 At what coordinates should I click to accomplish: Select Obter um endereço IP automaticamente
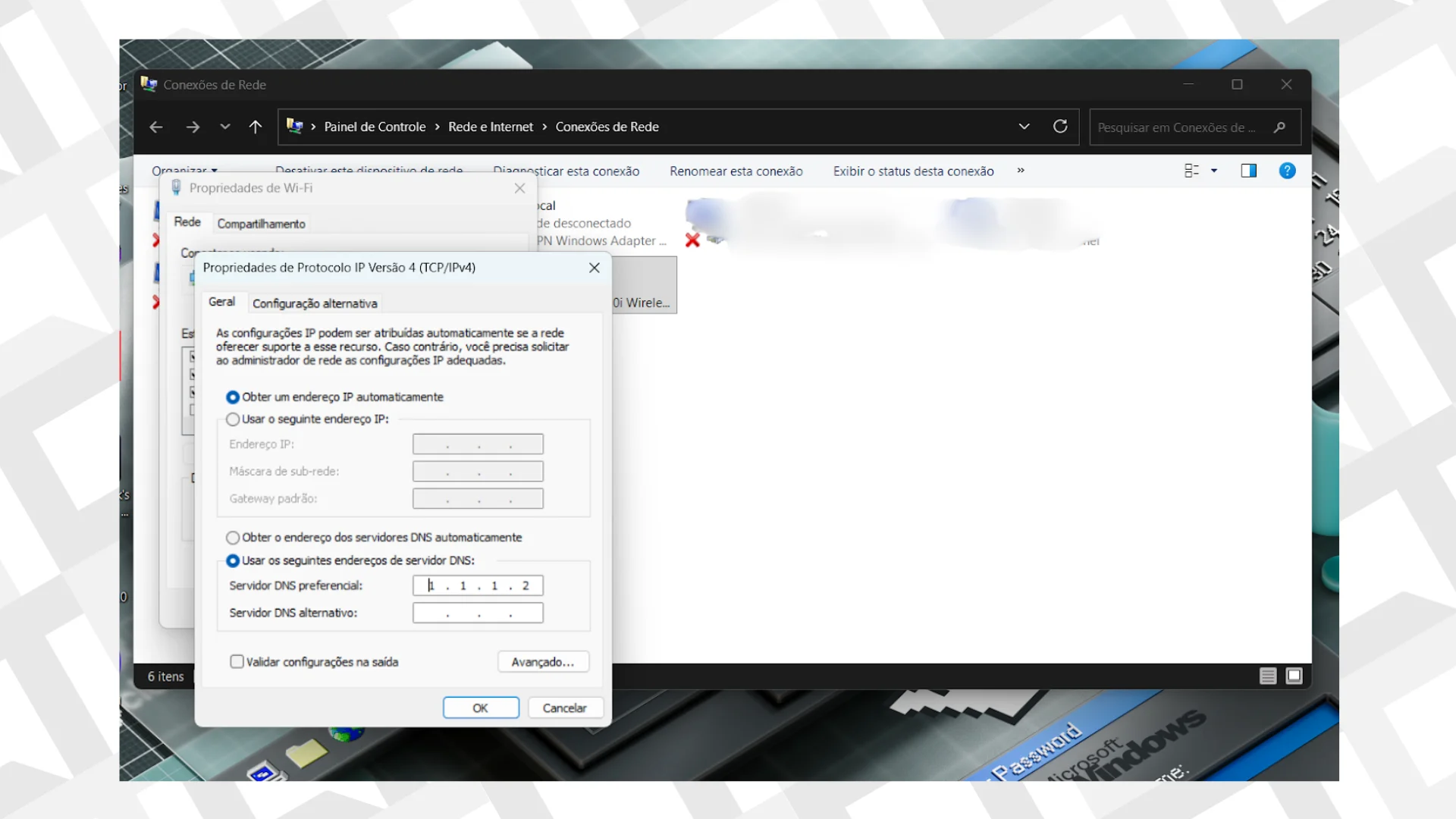[334, 397]
